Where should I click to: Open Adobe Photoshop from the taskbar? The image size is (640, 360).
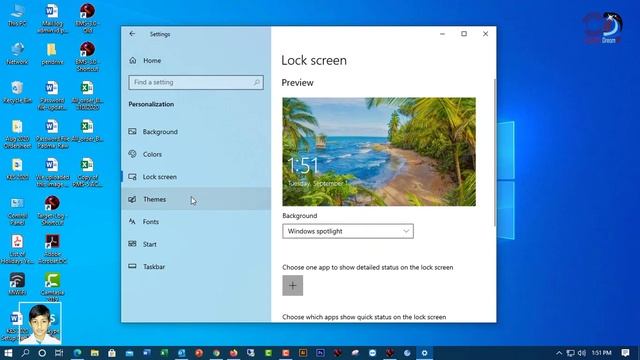(x=320, y=353)
